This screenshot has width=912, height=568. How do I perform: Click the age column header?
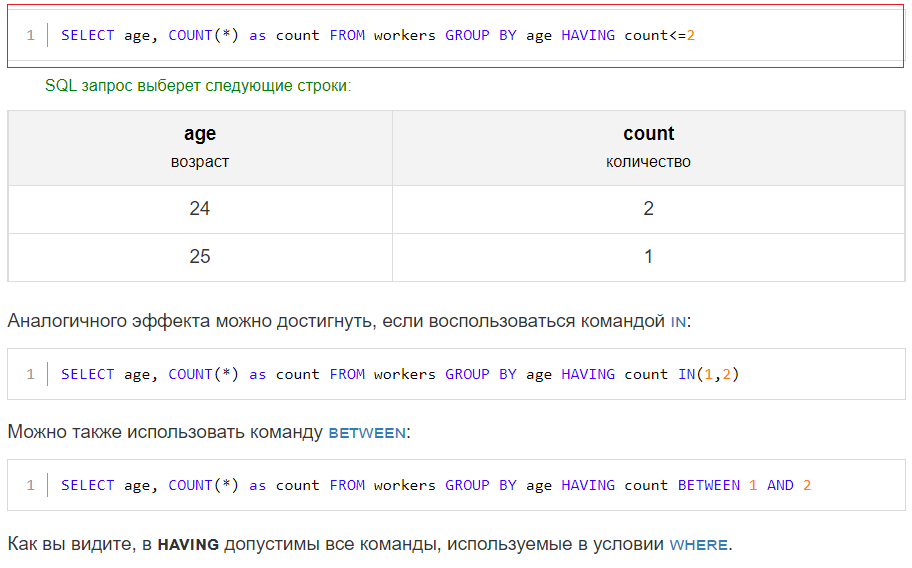tap(200, 148)
